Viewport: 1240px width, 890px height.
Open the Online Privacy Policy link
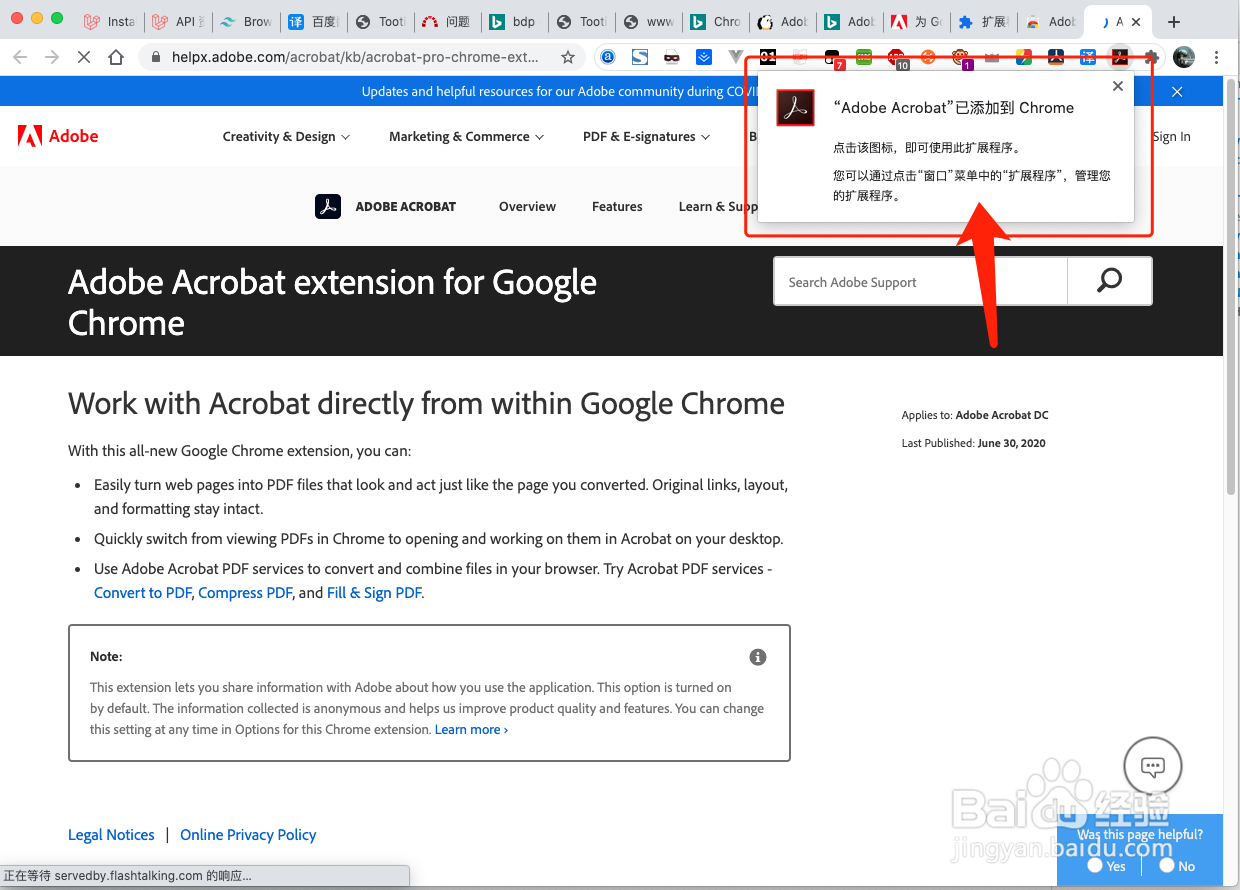[x=248, y=835]
